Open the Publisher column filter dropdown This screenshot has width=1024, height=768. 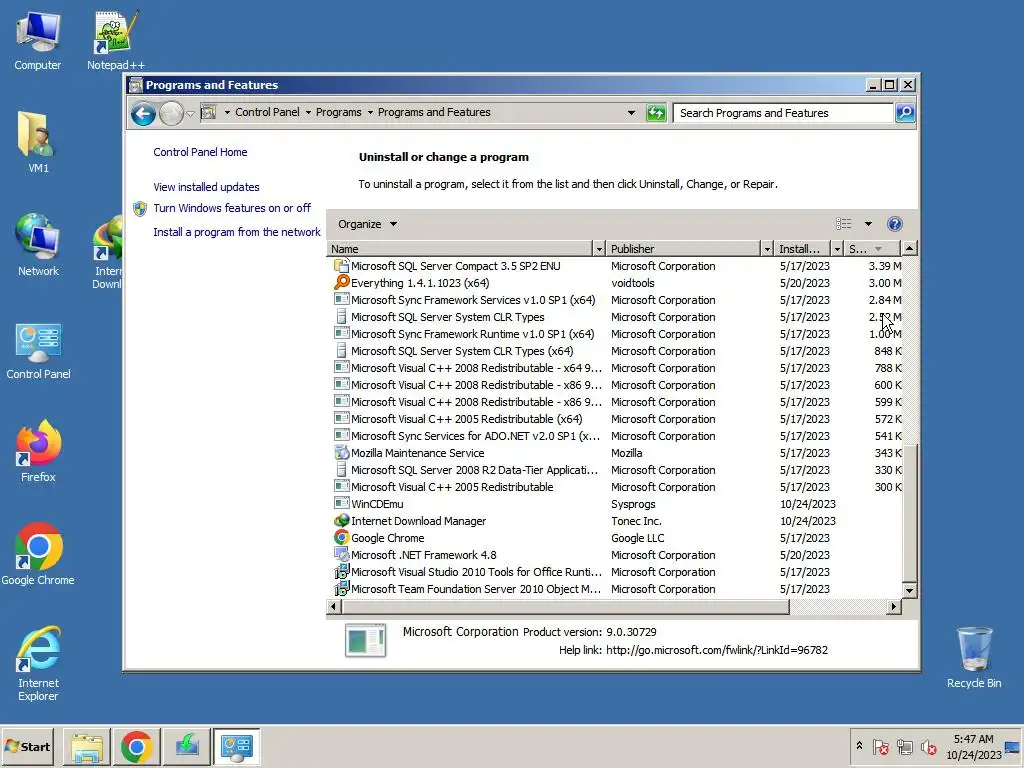[x=767, y=249]
